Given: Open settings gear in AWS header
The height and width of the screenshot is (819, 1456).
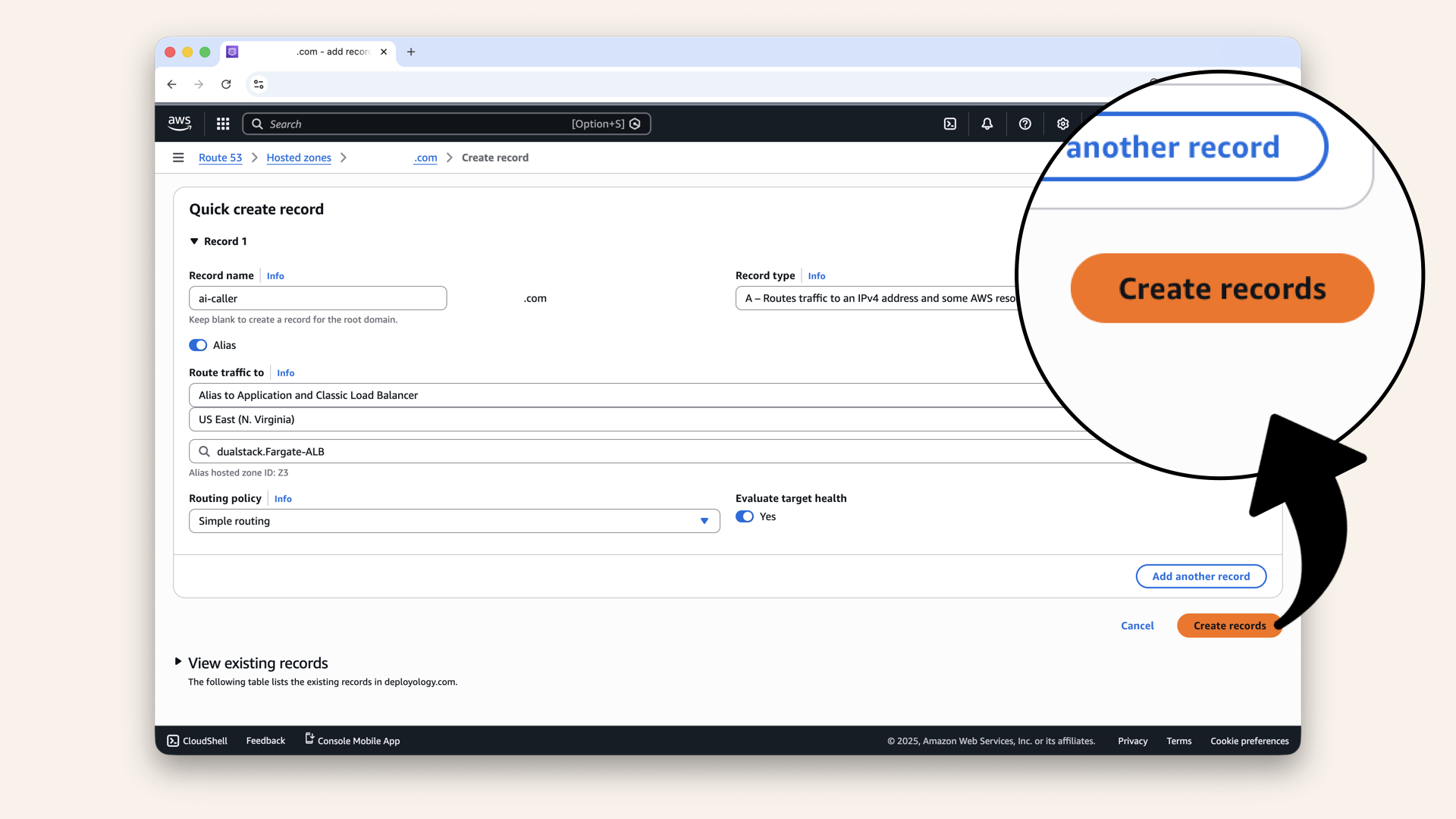Looking at the screenshot, I should 1062,124.
